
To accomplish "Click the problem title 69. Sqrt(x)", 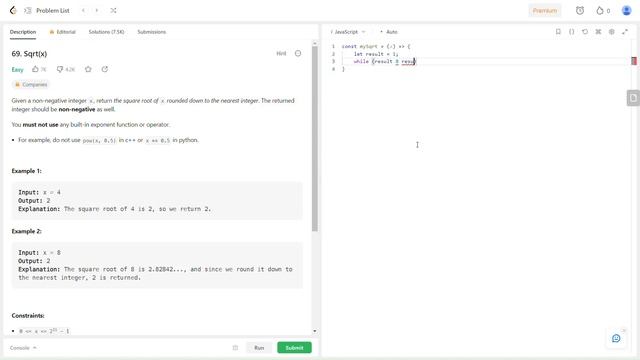I will tap(29, 53).
